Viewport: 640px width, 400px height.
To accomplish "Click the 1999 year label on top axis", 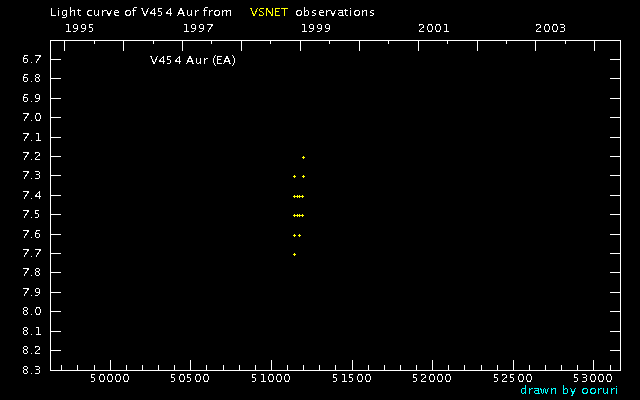I will (x=316, y=28).
